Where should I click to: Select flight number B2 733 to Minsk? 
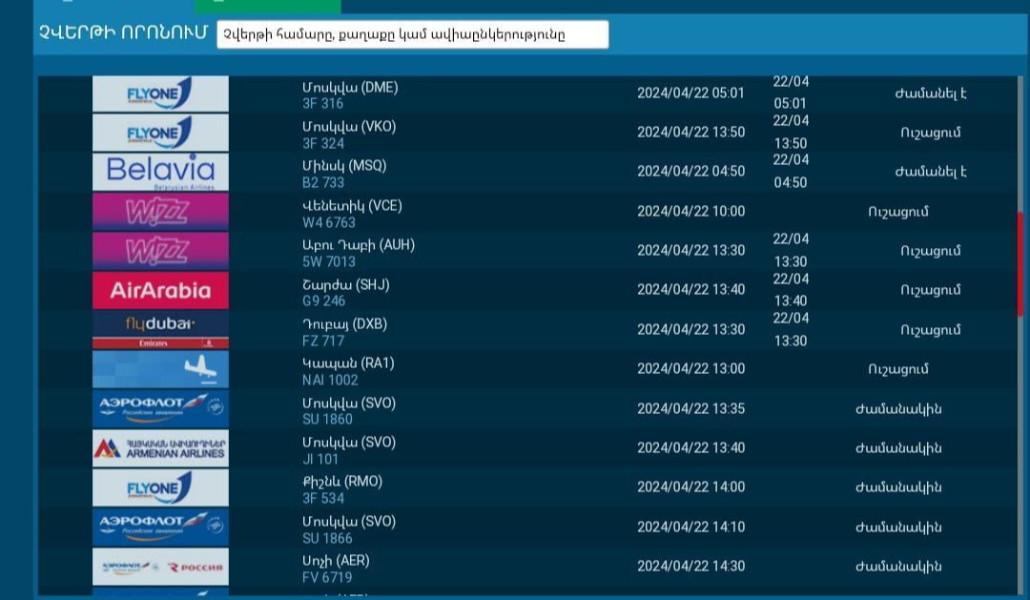point(323,183)
